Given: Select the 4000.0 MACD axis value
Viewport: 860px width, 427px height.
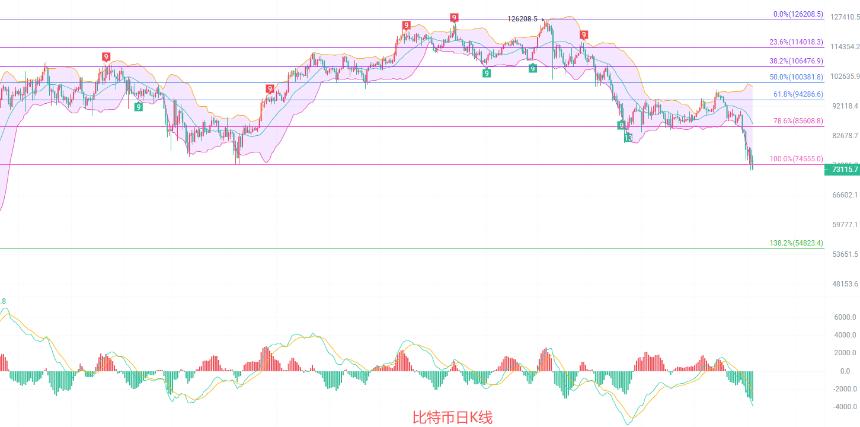Looking at the screenshot, I should (847, 335).
